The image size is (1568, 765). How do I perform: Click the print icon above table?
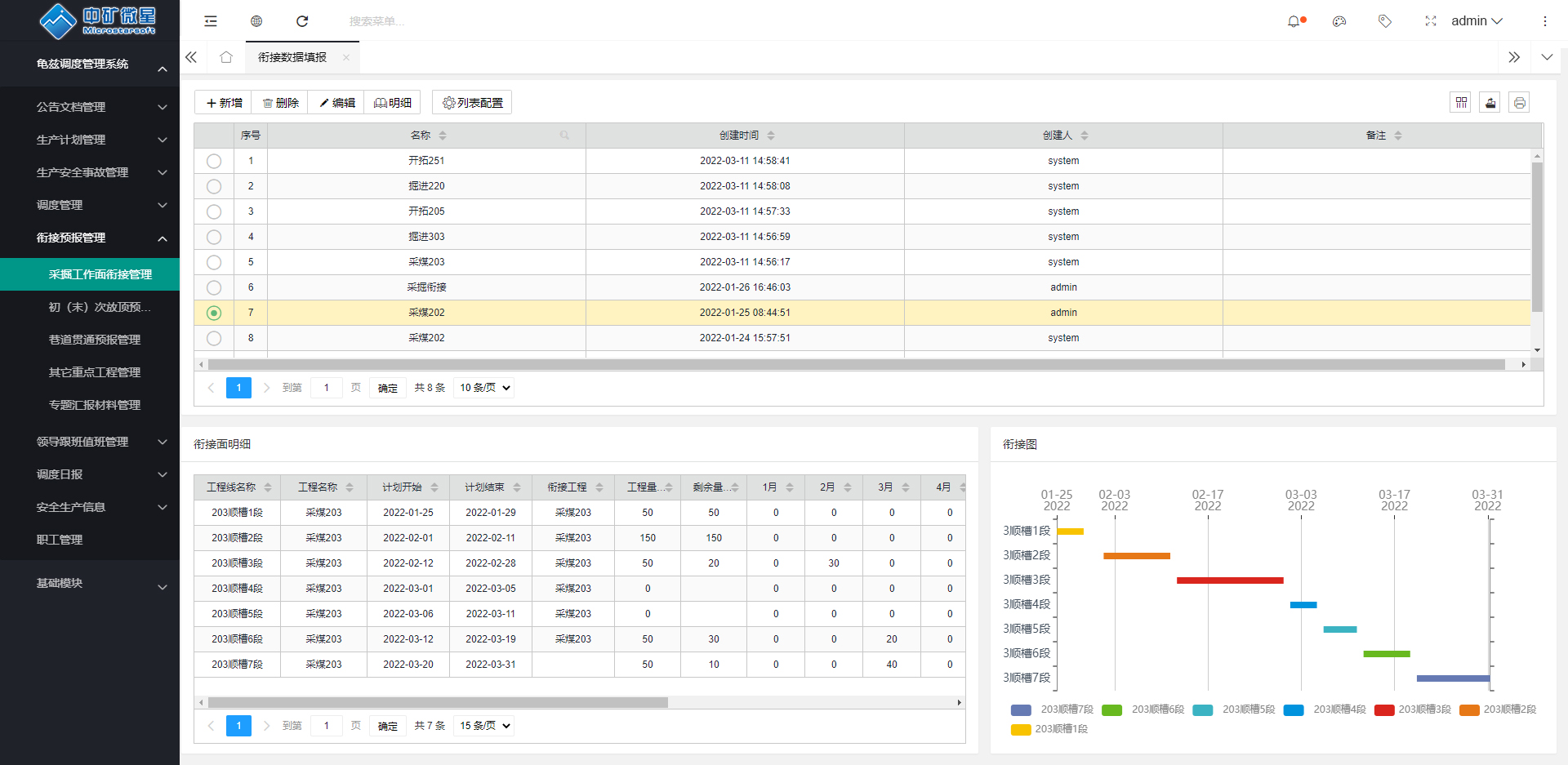[x=1519, y=103]
